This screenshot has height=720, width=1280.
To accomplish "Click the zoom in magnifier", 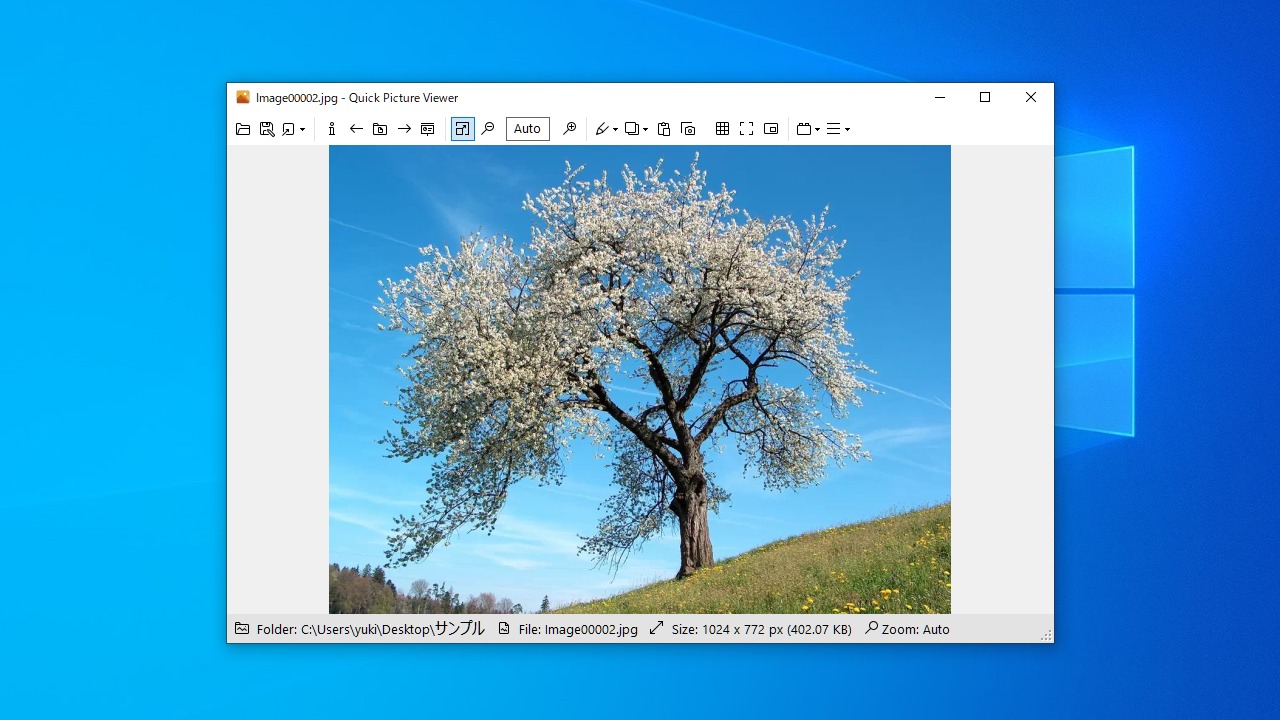I will pyautogui.click(x=570, y=129).
